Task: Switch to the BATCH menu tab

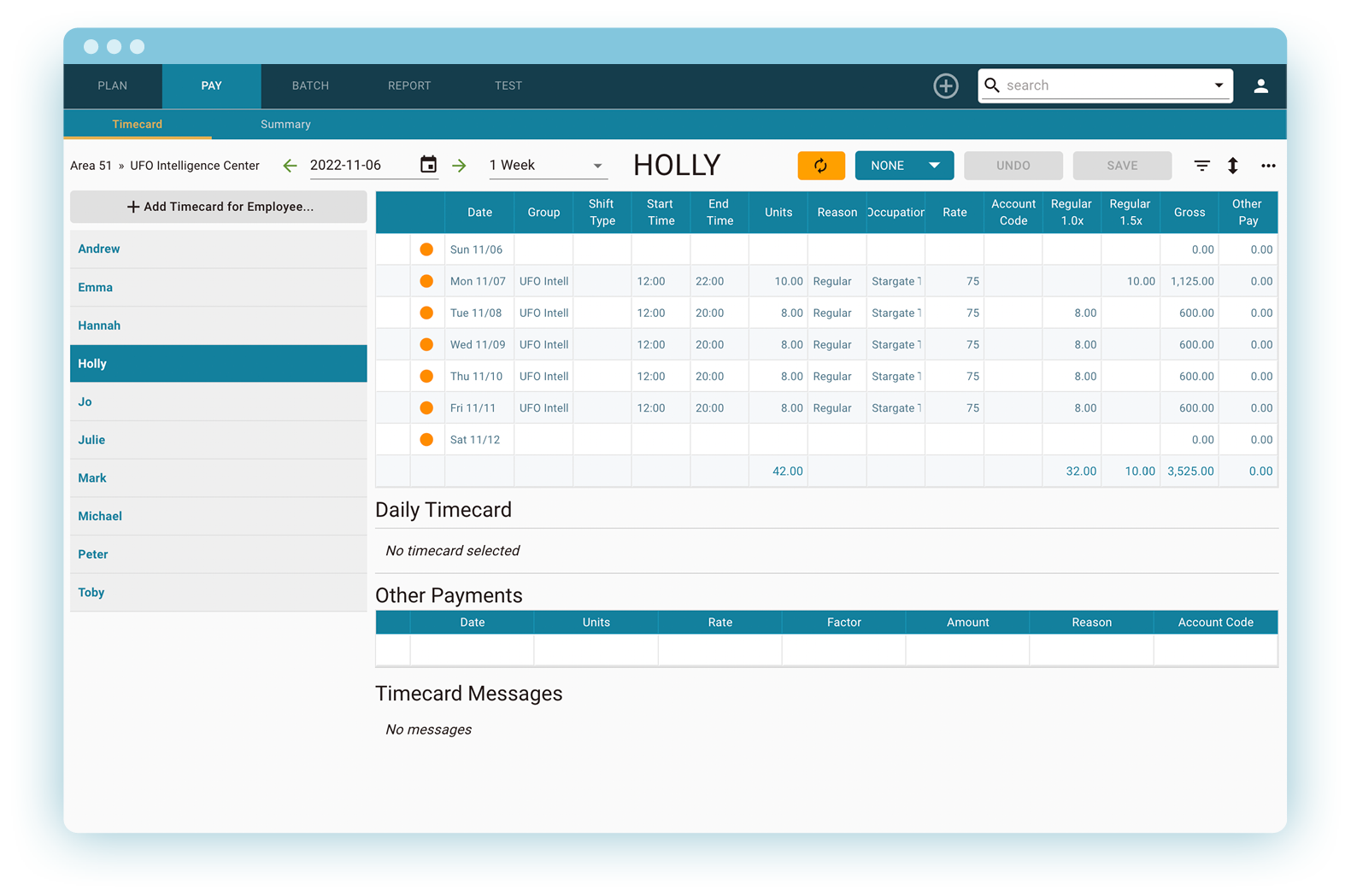Action: [x=310, y=86]
